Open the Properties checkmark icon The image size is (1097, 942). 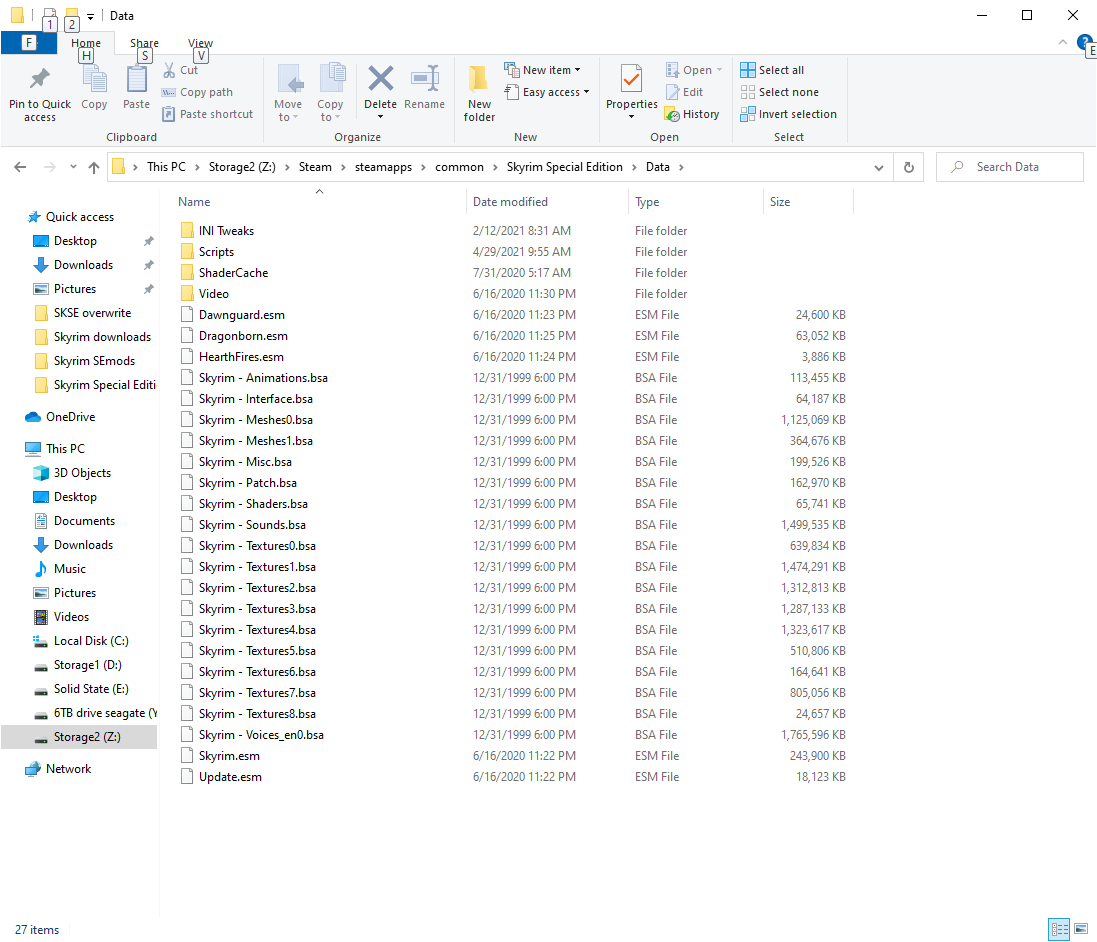(x=631, y=80)
